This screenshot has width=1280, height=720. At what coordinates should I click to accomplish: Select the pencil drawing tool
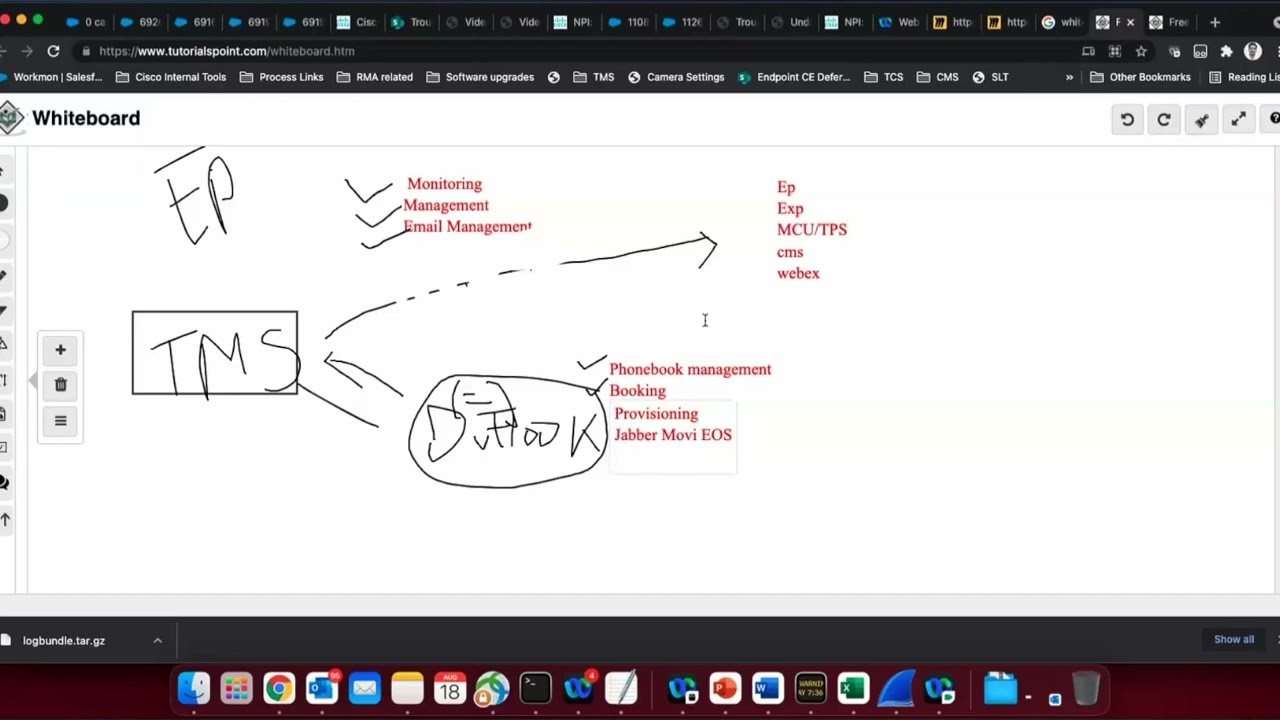point(3,275)
